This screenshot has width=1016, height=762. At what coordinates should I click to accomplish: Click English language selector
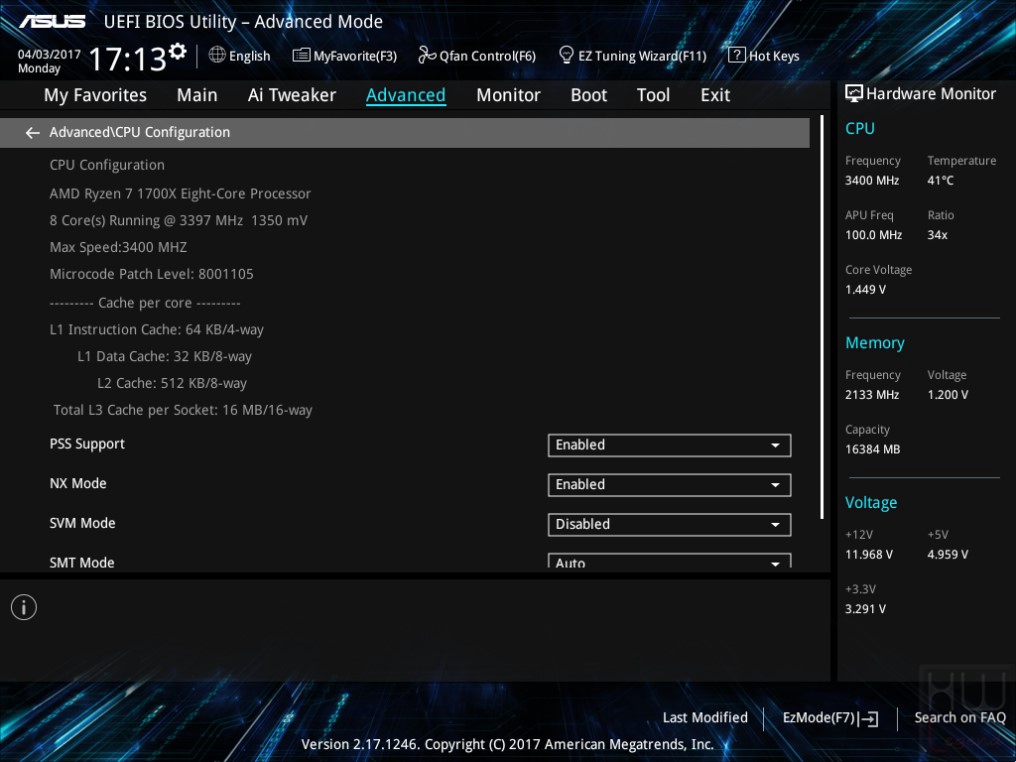[x=240, y=56]
